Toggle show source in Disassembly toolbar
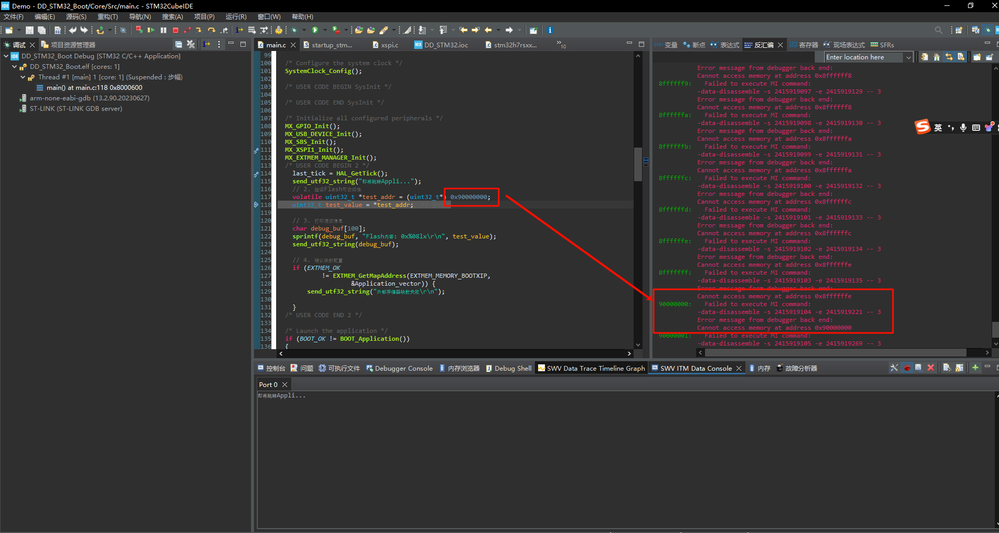Image resolution: width=999 pixels, height=533 pixels. (960, 57)
